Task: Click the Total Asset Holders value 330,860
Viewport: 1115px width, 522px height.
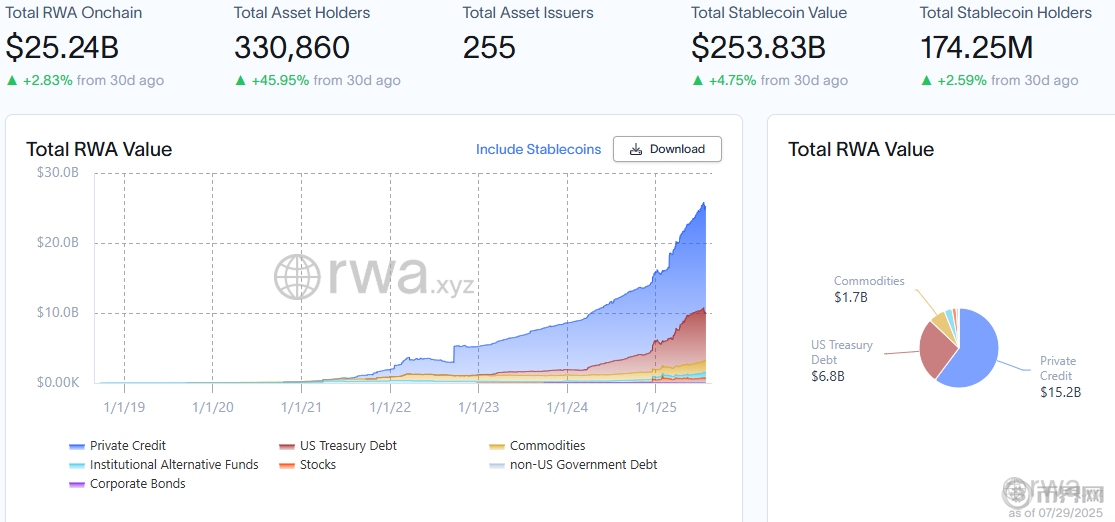Action: (292, 47)
